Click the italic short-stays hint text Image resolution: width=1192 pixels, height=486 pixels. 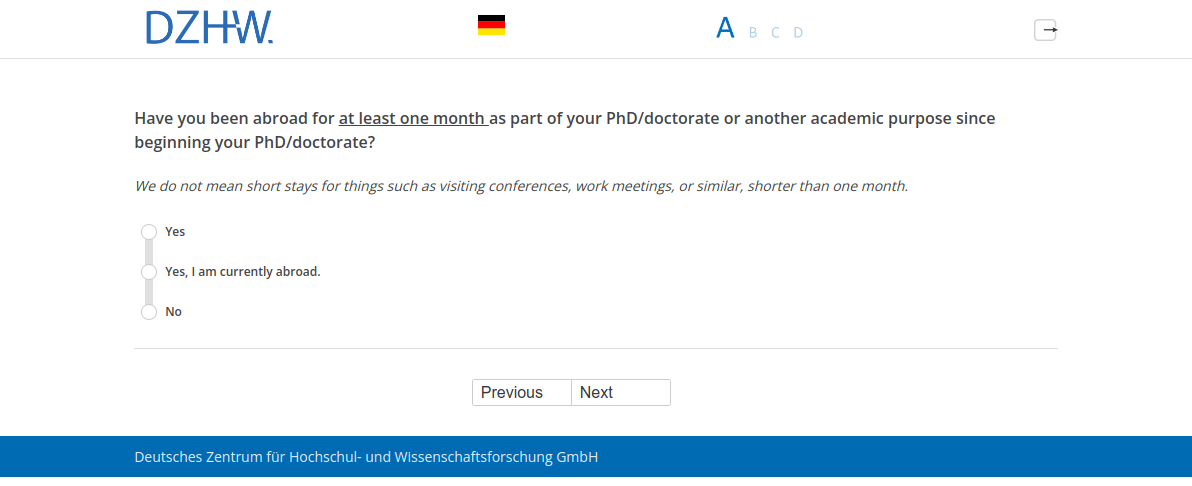521,186
